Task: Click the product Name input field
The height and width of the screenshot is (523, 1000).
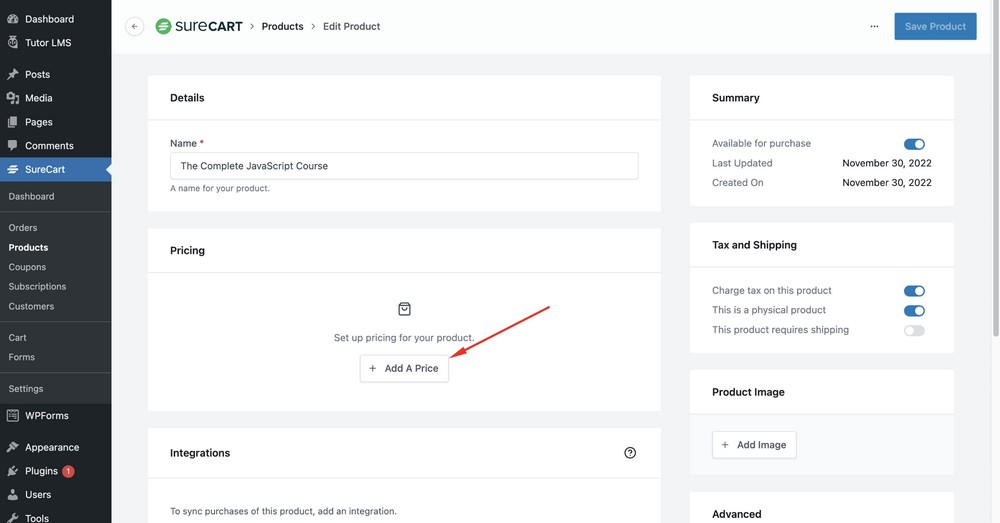Action: click(404, 166)
